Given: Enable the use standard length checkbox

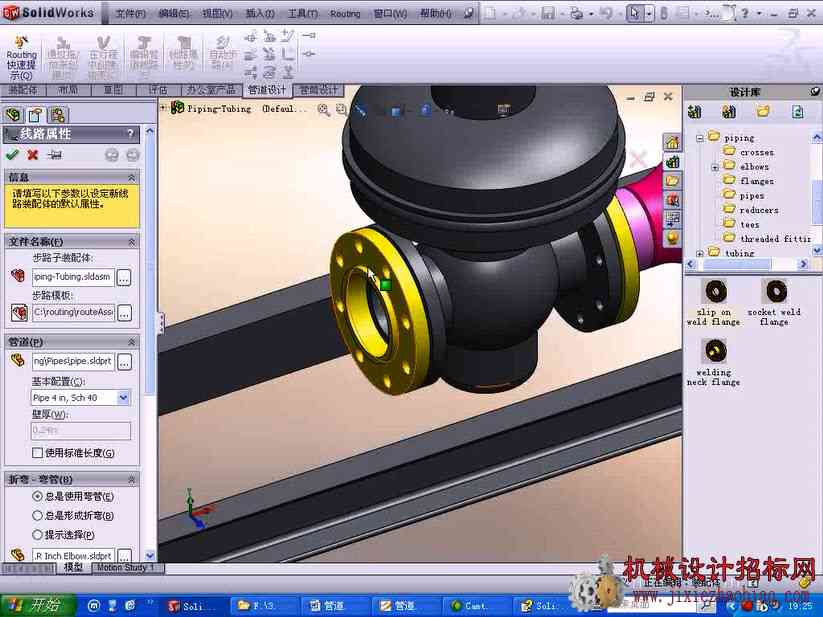Looking at the screenshot, I should coord(37,453).
